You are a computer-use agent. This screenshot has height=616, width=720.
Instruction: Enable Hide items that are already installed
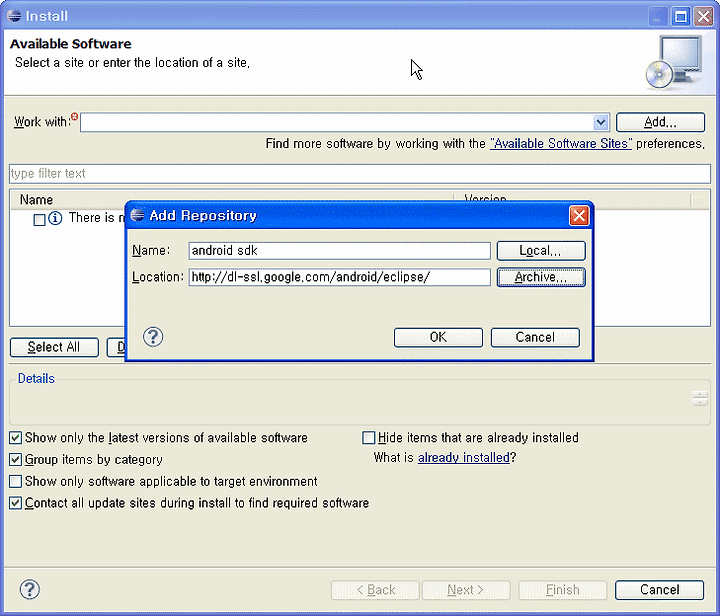pyautogui.click(x=369, y=437)
